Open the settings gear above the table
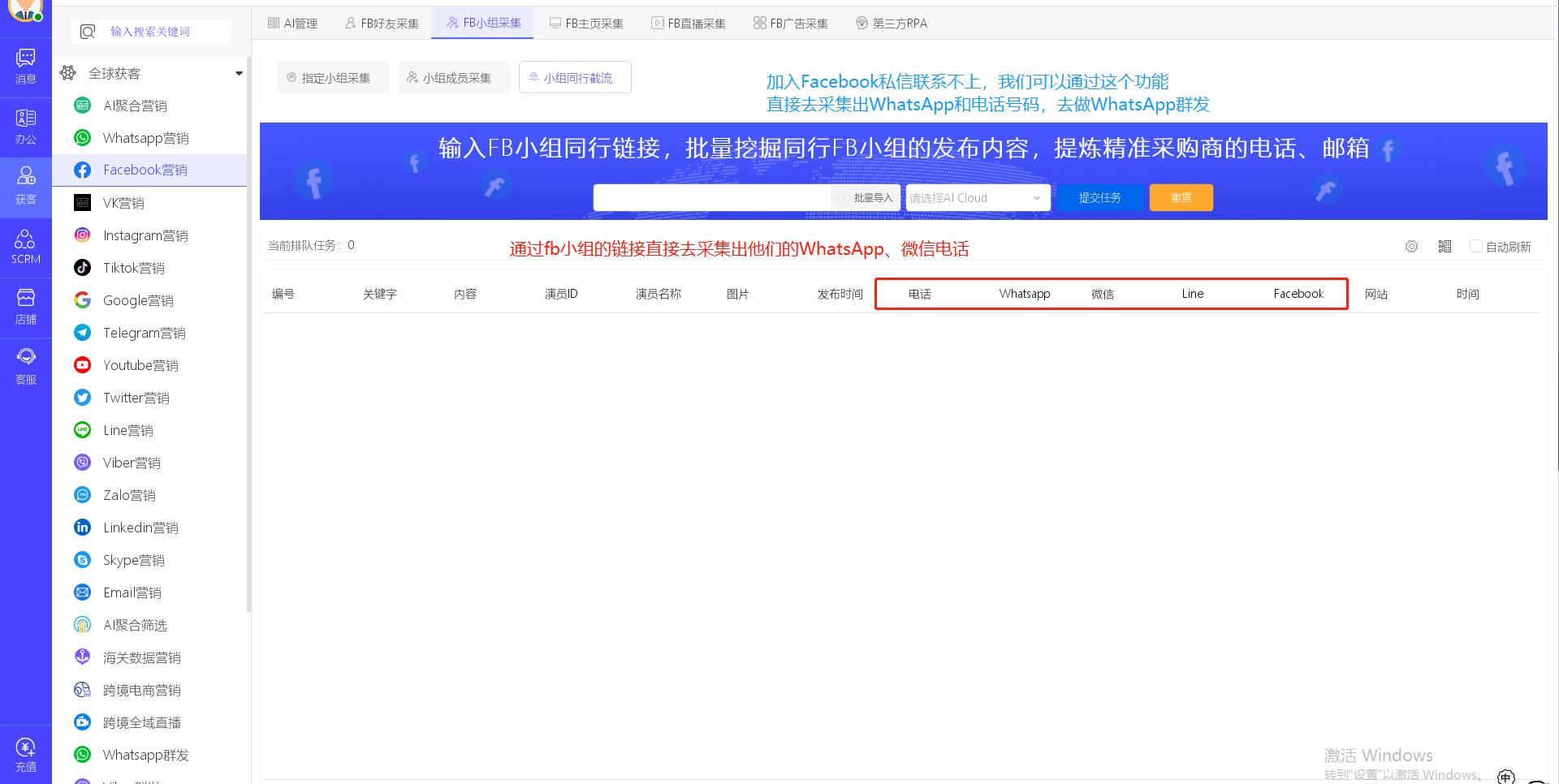 pyautogui.click(x=1411, y=246)
